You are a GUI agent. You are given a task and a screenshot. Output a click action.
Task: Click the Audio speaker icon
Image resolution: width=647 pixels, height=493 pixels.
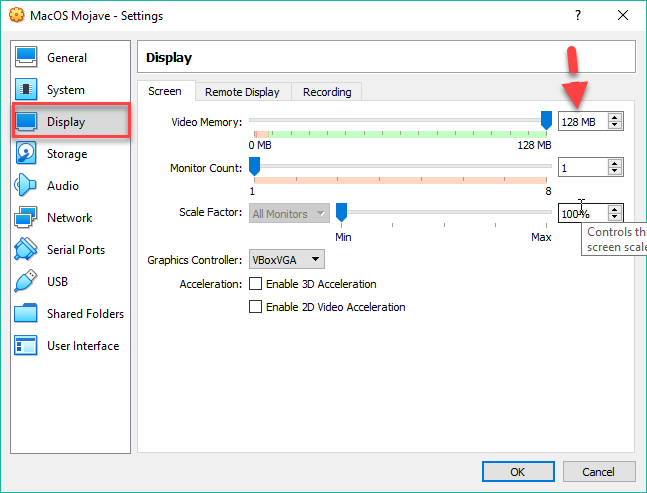click(27, 186)
